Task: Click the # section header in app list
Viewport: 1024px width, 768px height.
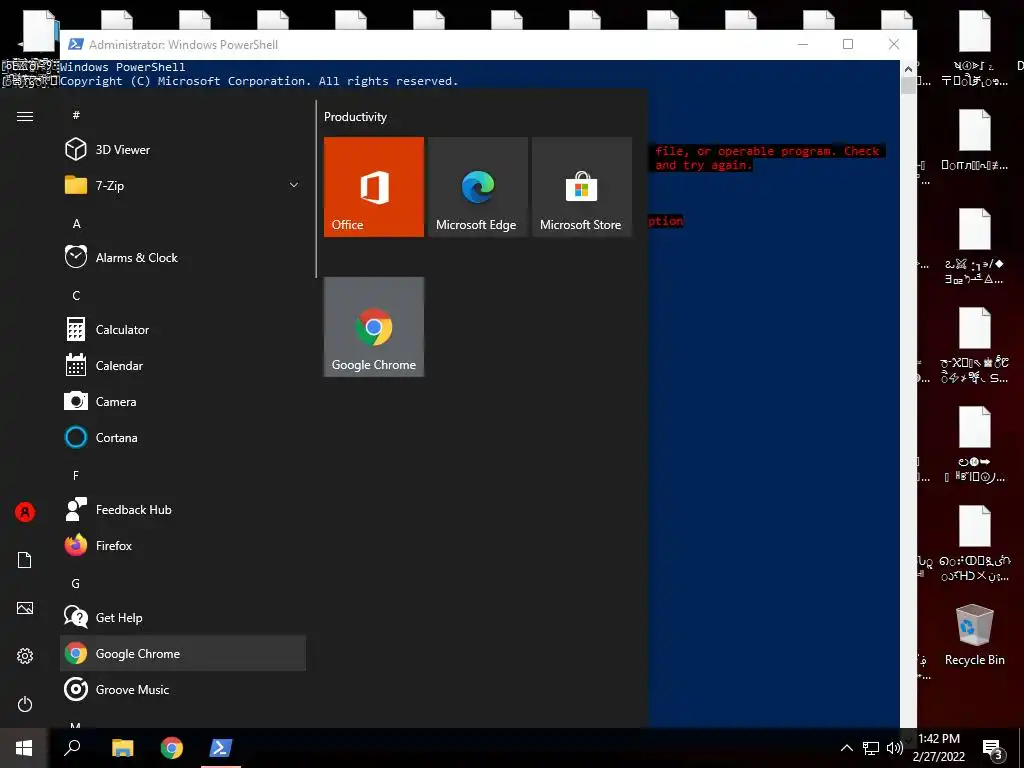Action: pos(76,115)
